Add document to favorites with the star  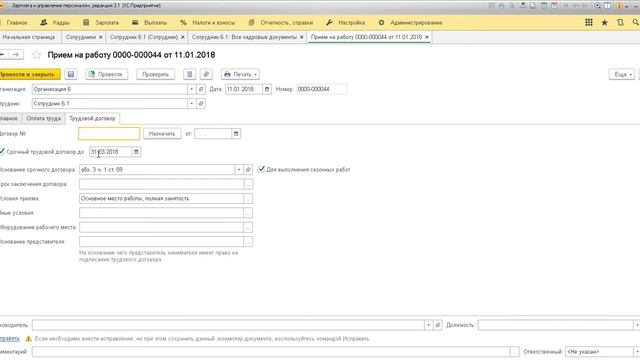[x=36, y=55]
